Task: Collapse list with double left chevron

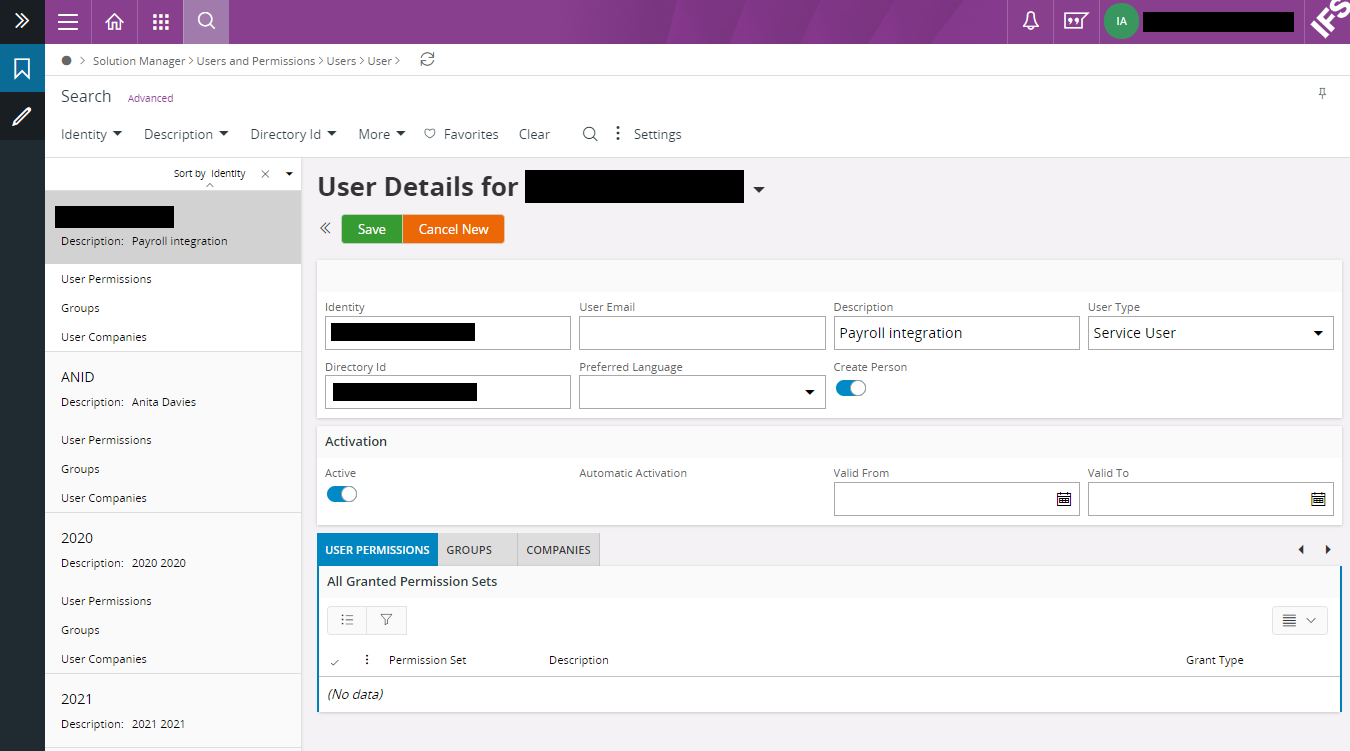Action: coord(325,229)
